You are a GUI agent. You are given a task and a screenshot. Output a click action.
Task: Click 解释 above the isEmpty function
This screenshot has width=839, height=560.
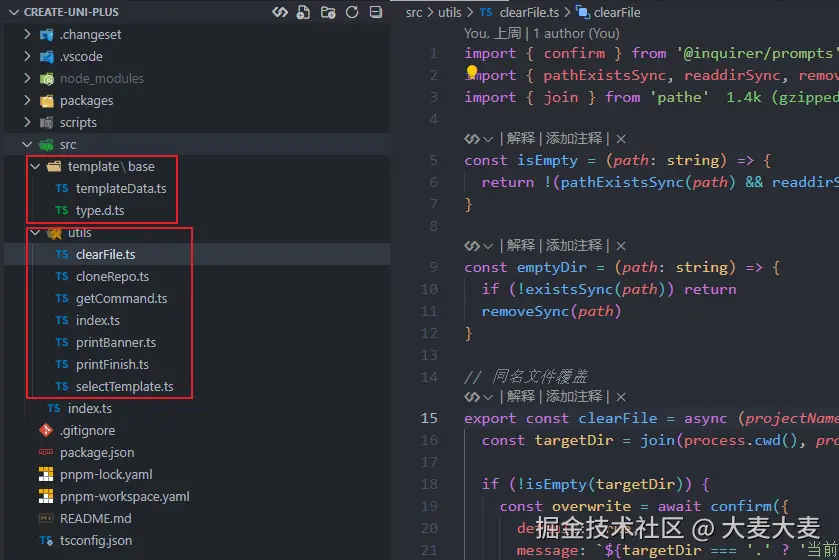pos(521,139)
